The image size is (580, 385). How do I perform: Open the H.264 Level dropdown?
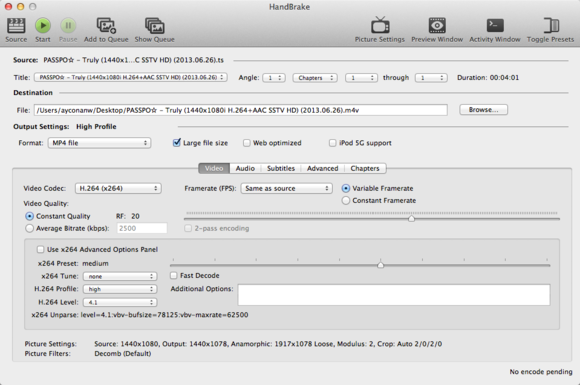point(120,302)
